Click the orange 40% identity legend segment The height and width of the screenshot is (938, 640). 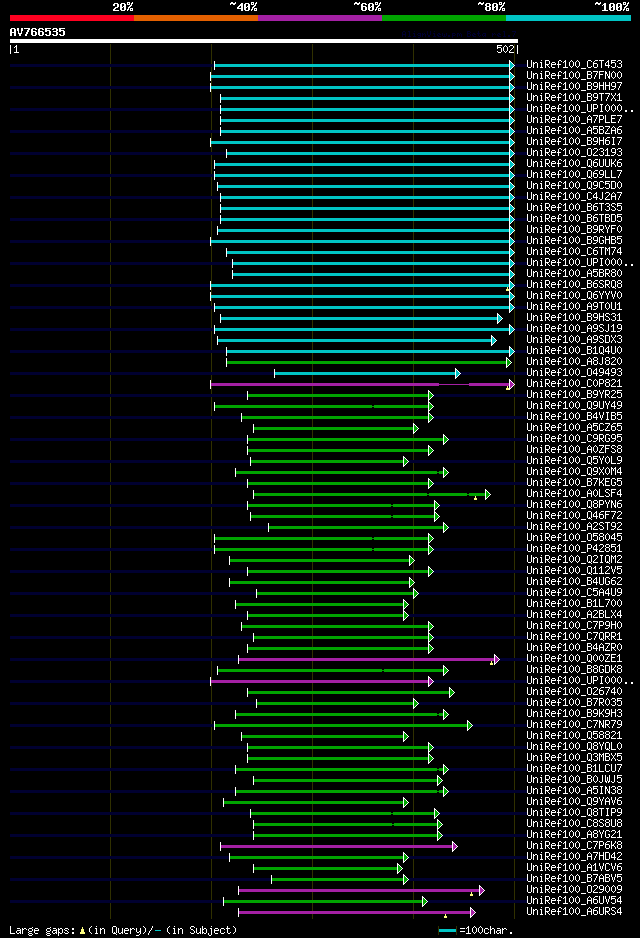tap(196, 18)
